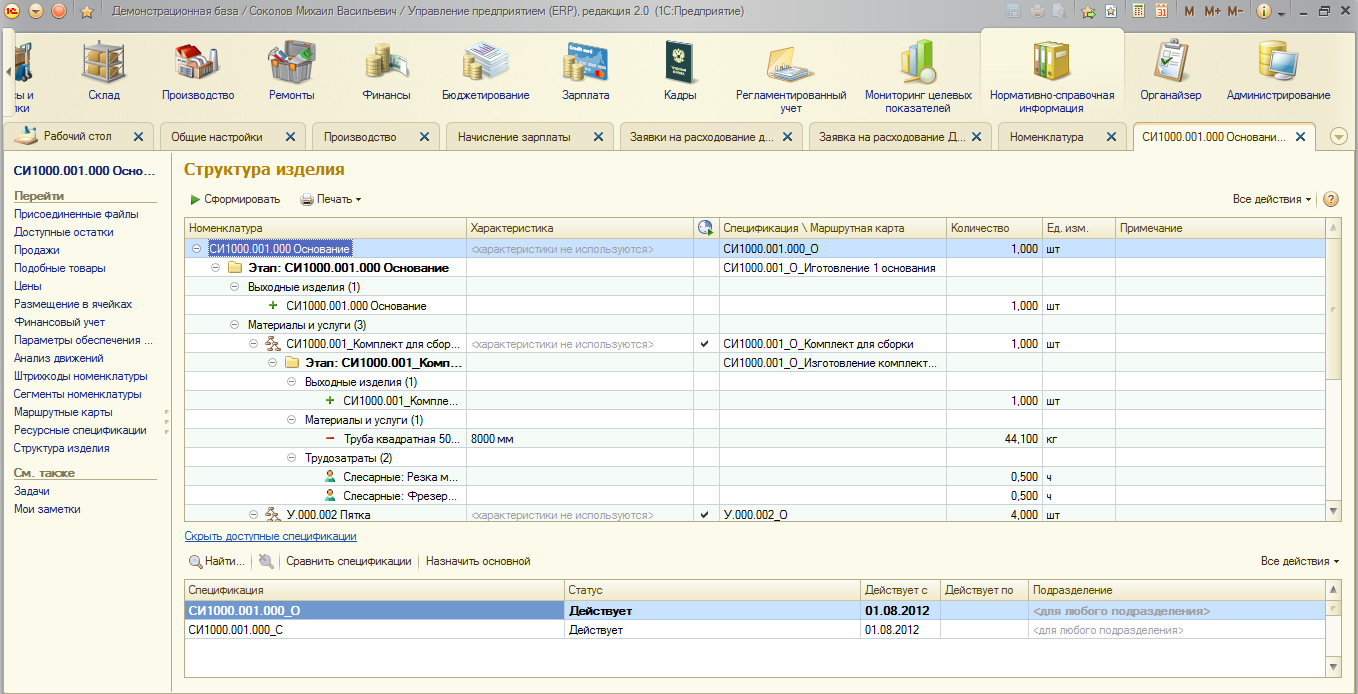
Task: Click the Сформировать button
Action: [235, 199]
